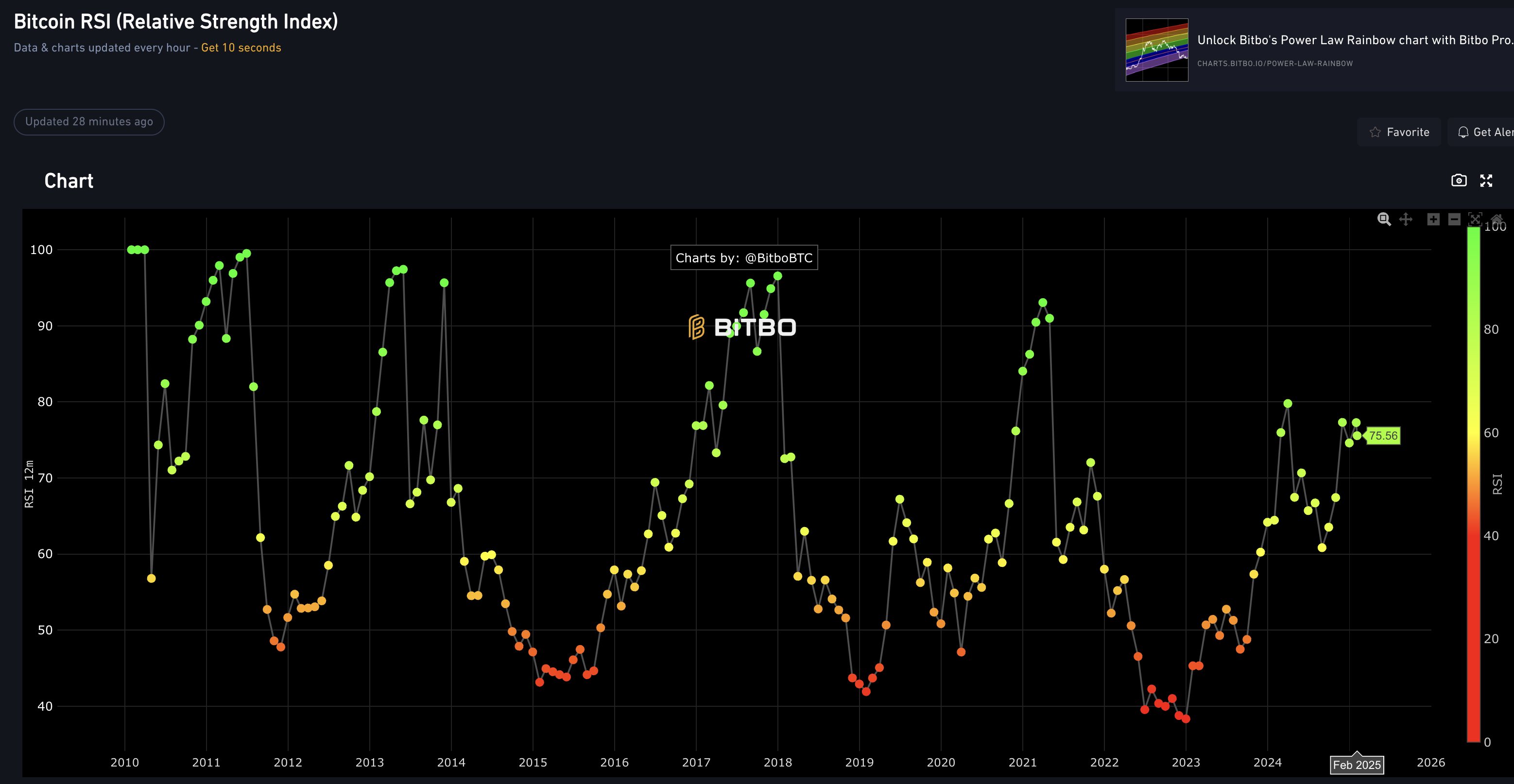1514x784 pixels.
Task: Click the Get Alerts bell button
Action: point(1485,132)
